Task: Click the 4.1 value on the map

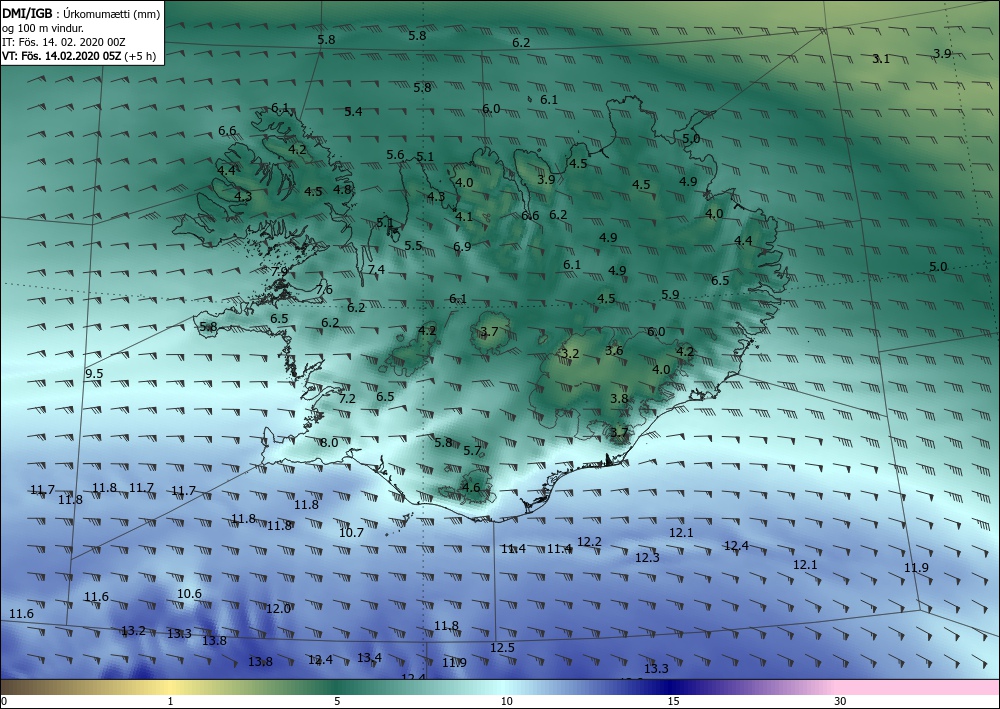Action: [x=464, y=217]
